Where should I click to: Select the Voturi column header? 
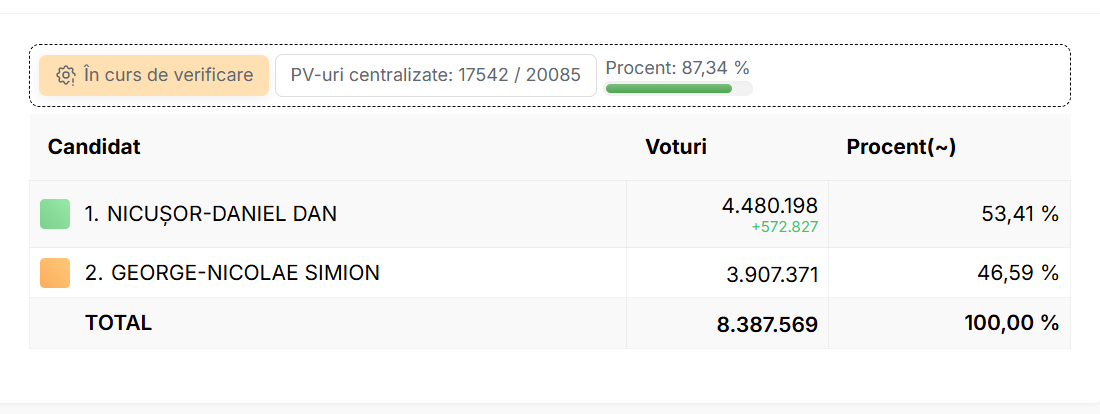(x=676, y=147)
